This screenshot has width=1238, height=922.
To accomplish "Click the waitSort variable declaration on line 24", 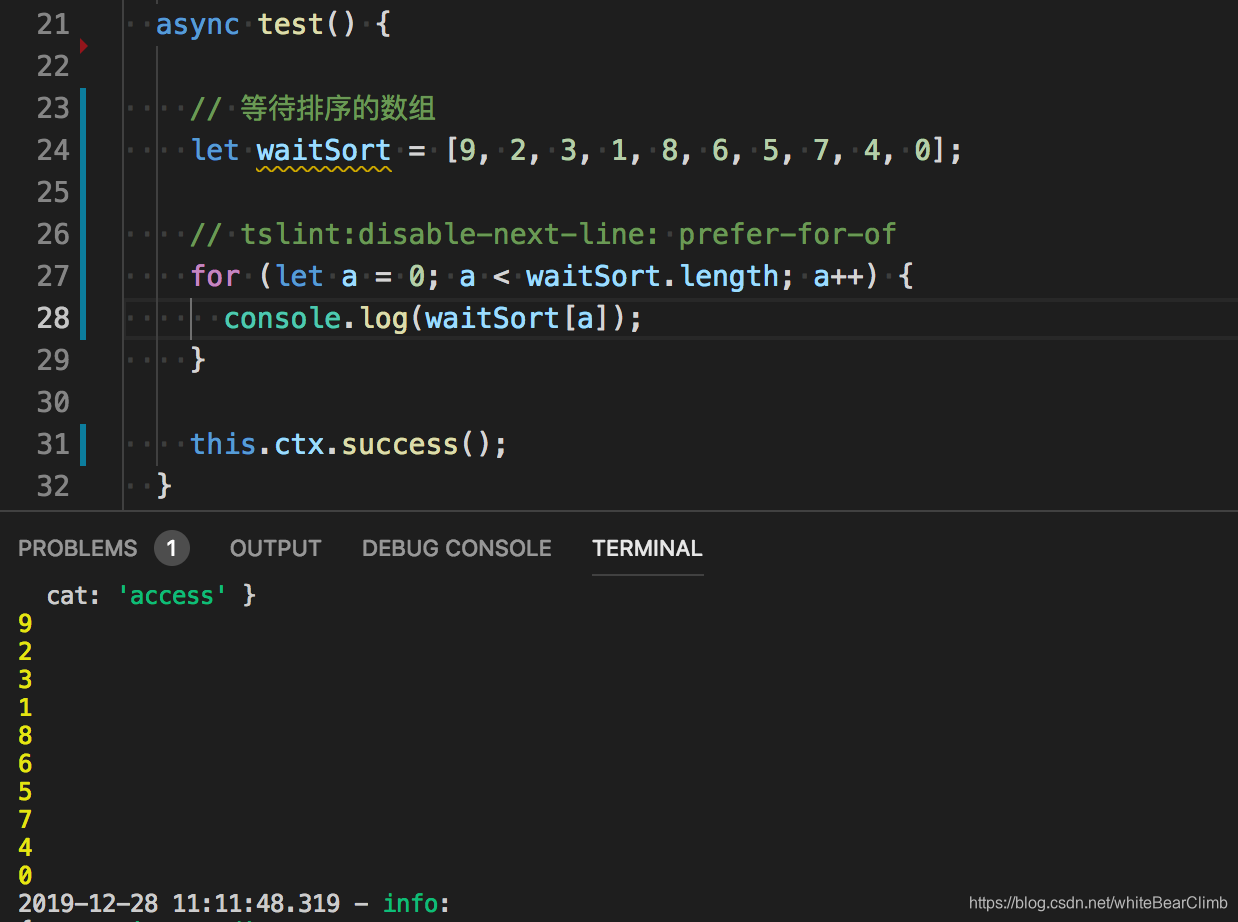I will (x=323, y=150).
